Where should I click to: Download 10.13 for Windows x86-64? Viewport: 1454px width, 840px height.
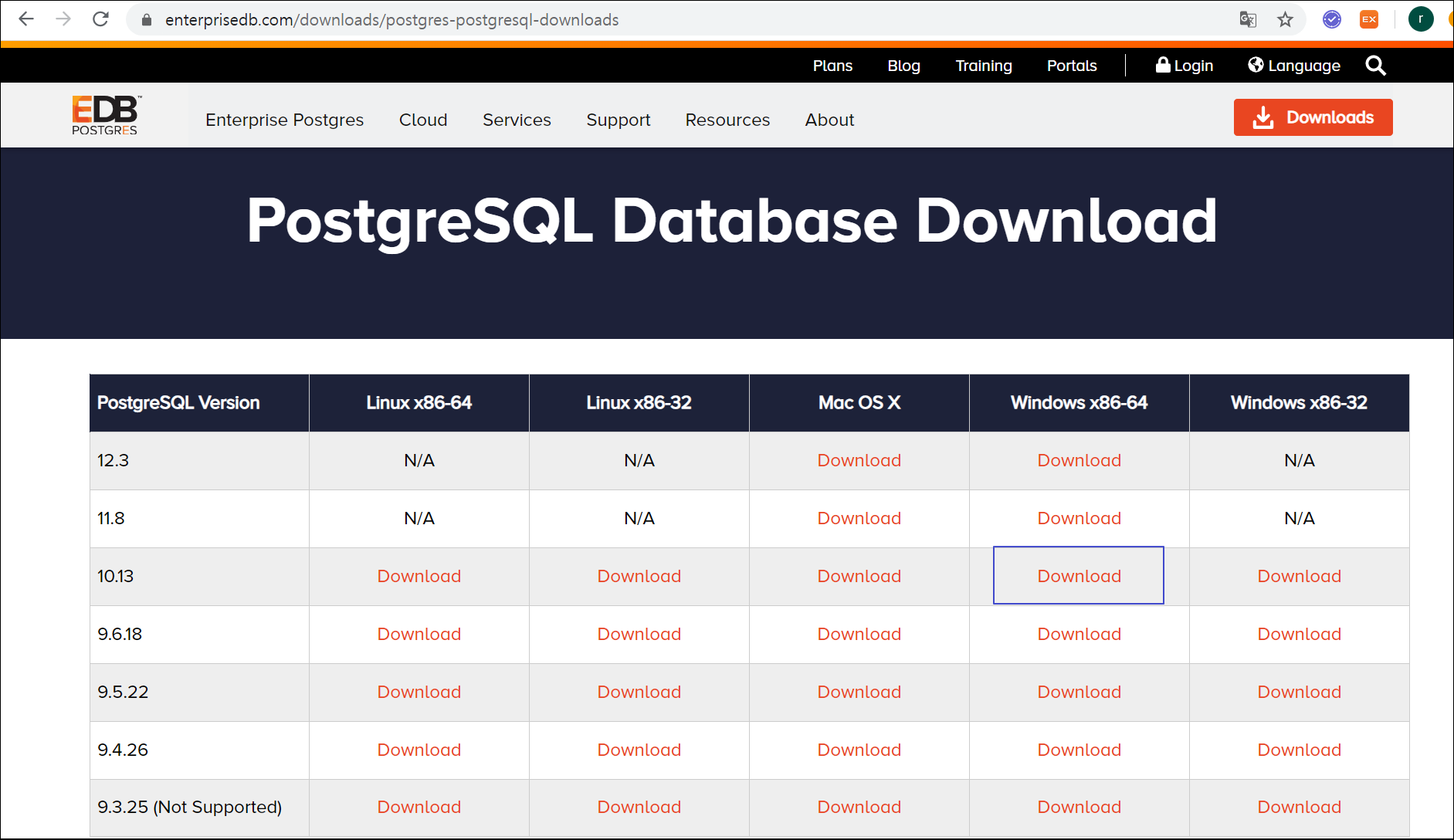[x=1079, y=576]
